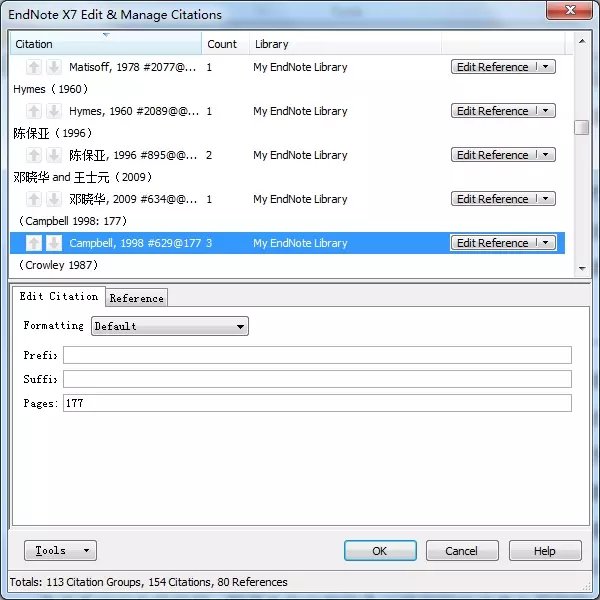600x600 pixels.
Task: Click into the Prefix input field
Action: (x=317, y=355)
